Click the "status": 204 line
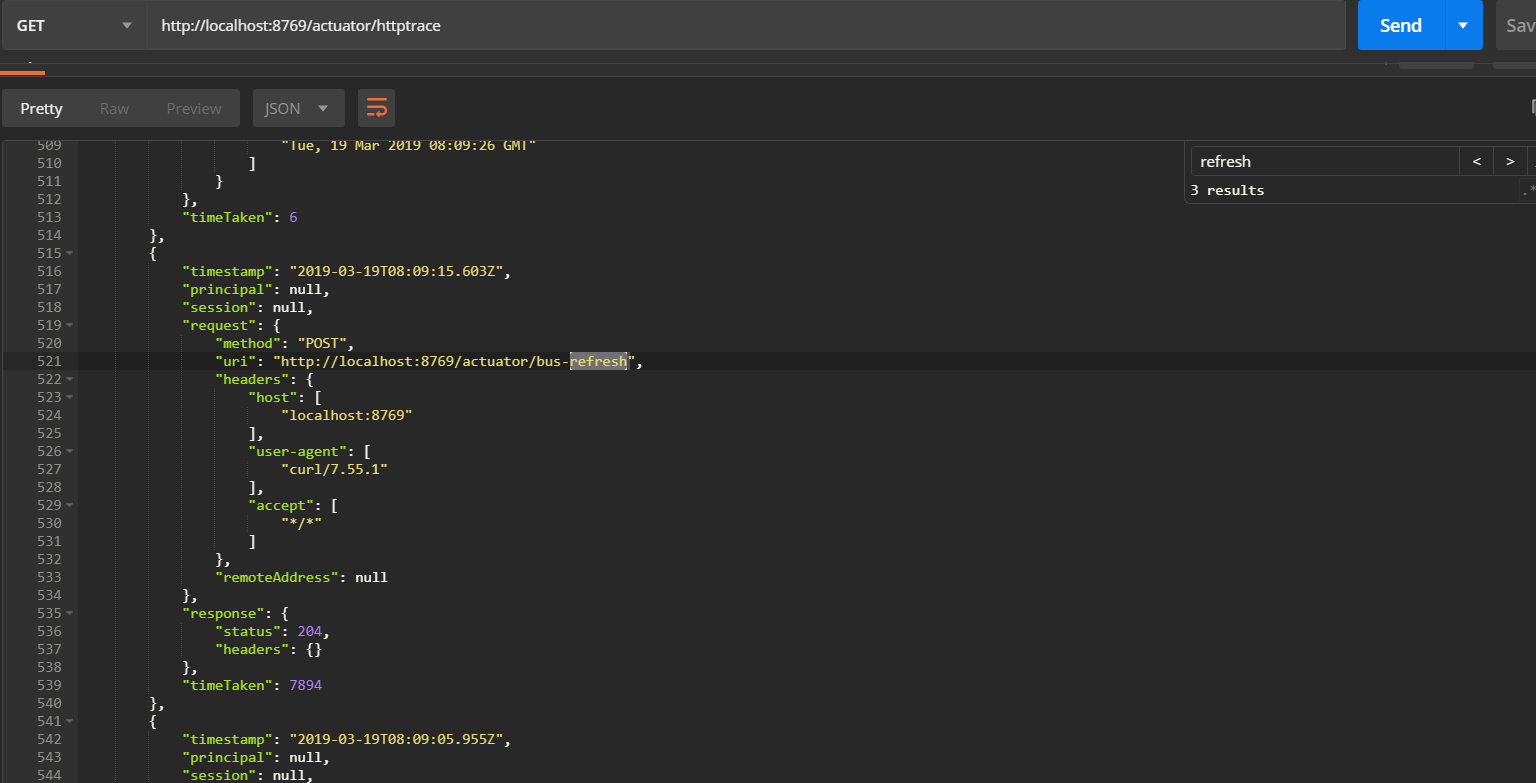The width and height of the screenshot is (1536, 783). click(273, 631)
